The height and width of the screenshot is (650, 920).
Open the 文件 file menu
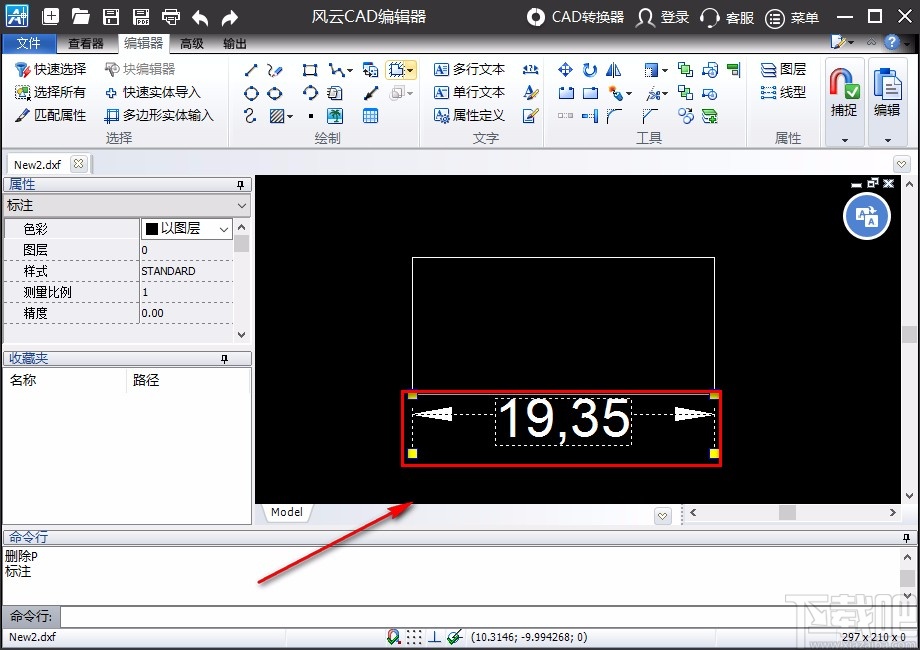[x=29, y=44]
